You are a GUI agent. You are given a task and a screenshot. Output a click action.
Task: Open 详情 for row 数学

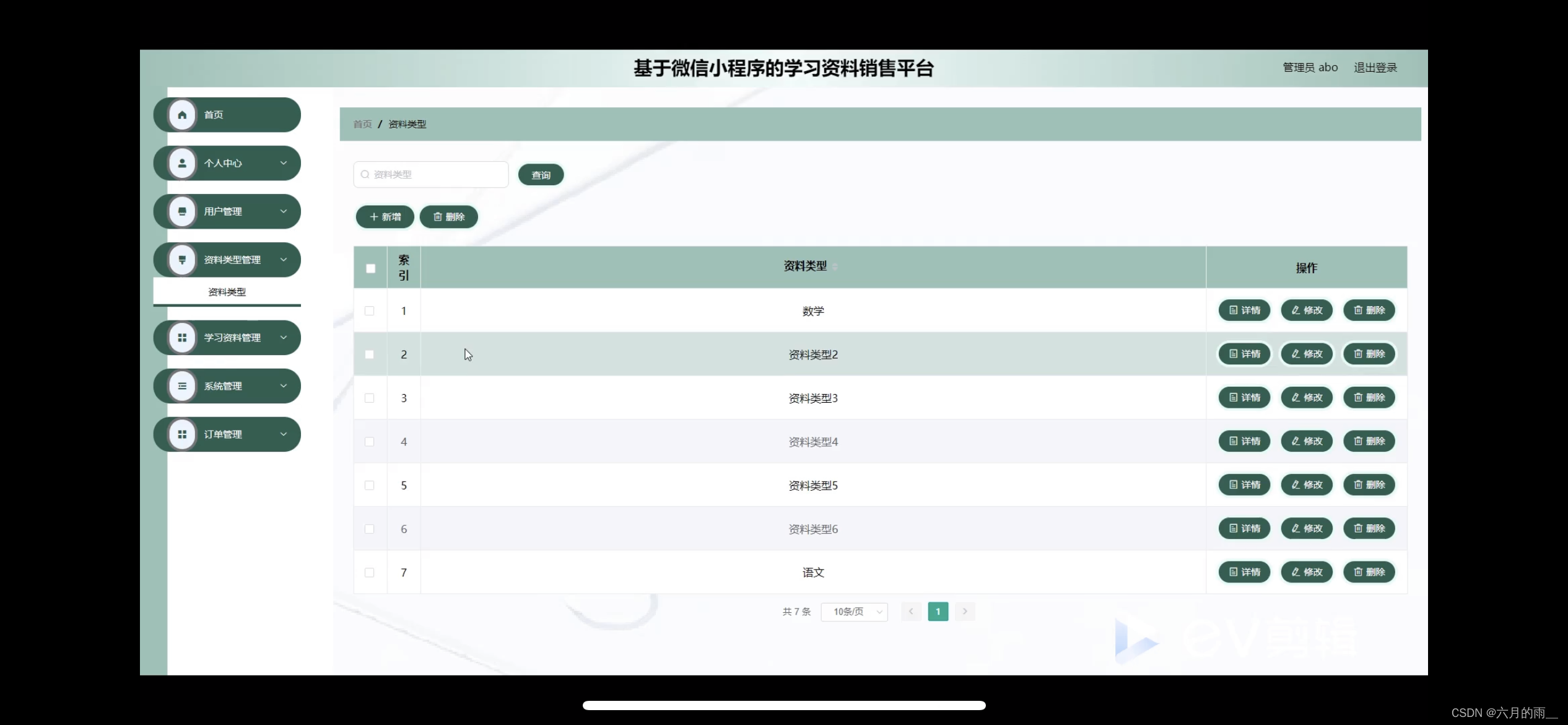(1244, 310)
